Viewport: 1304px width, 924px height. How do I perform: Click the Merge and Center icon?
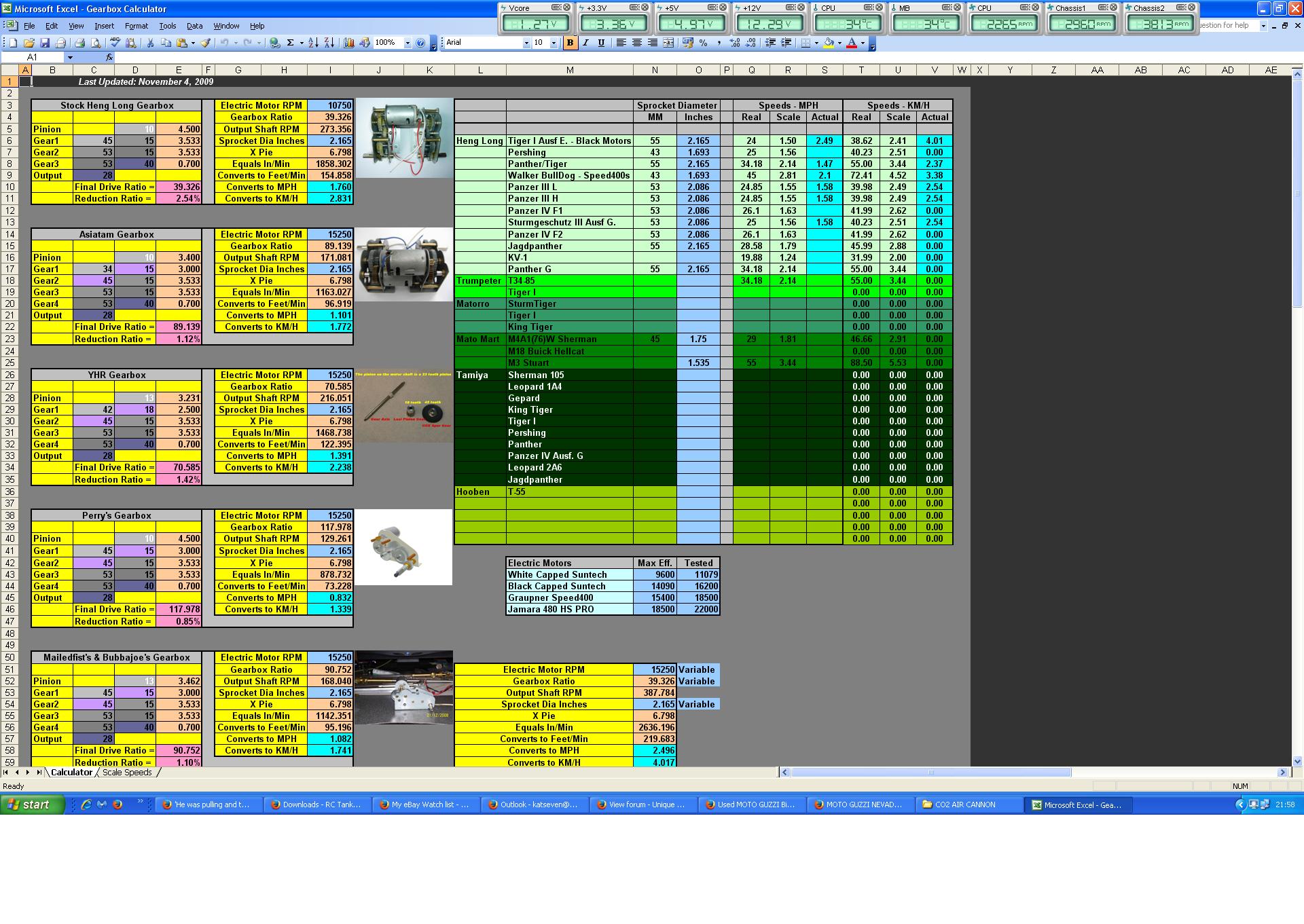[668, 43]
